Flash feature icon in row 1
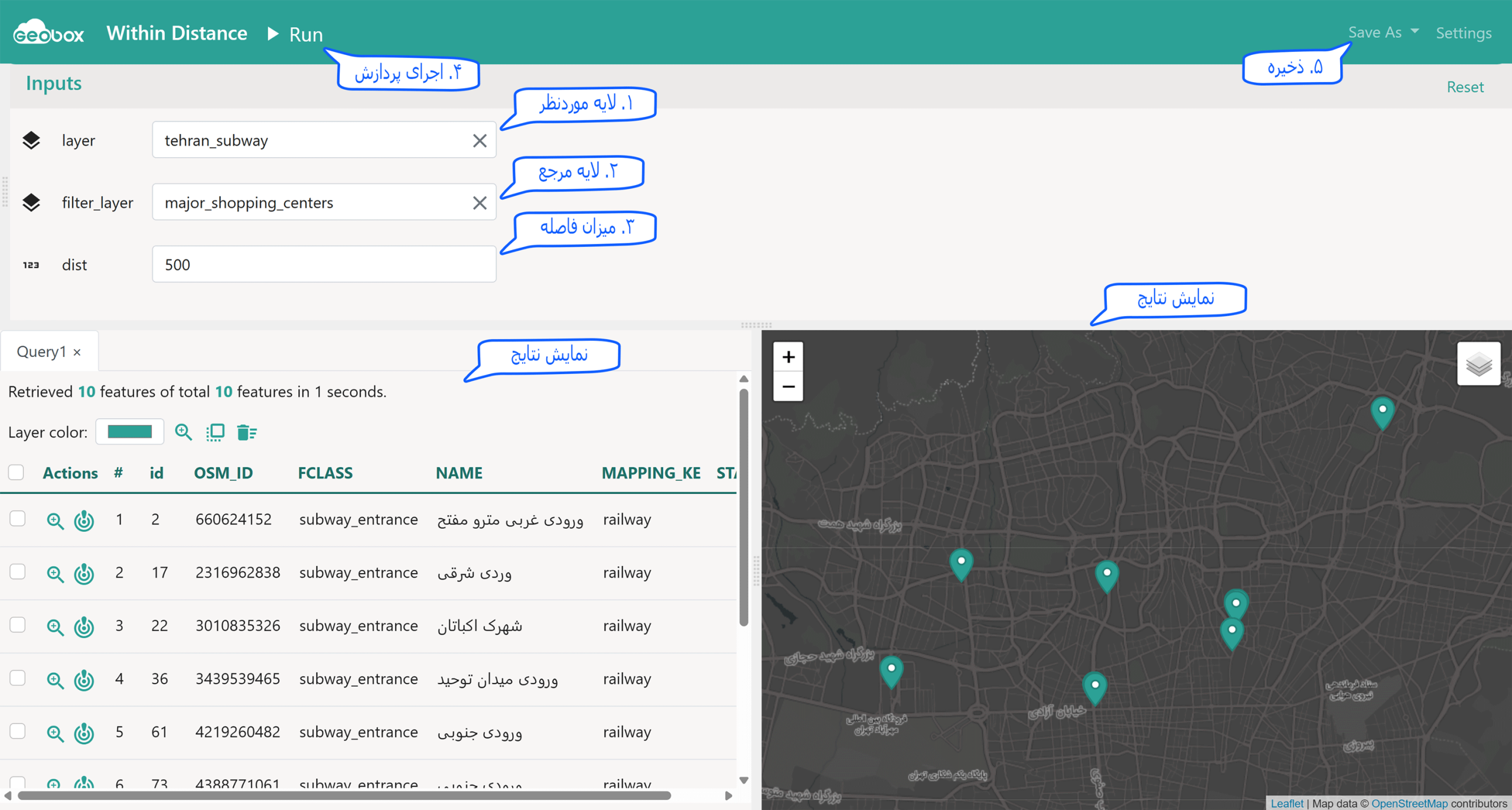The image size is (1512, 810). point(84,521)
